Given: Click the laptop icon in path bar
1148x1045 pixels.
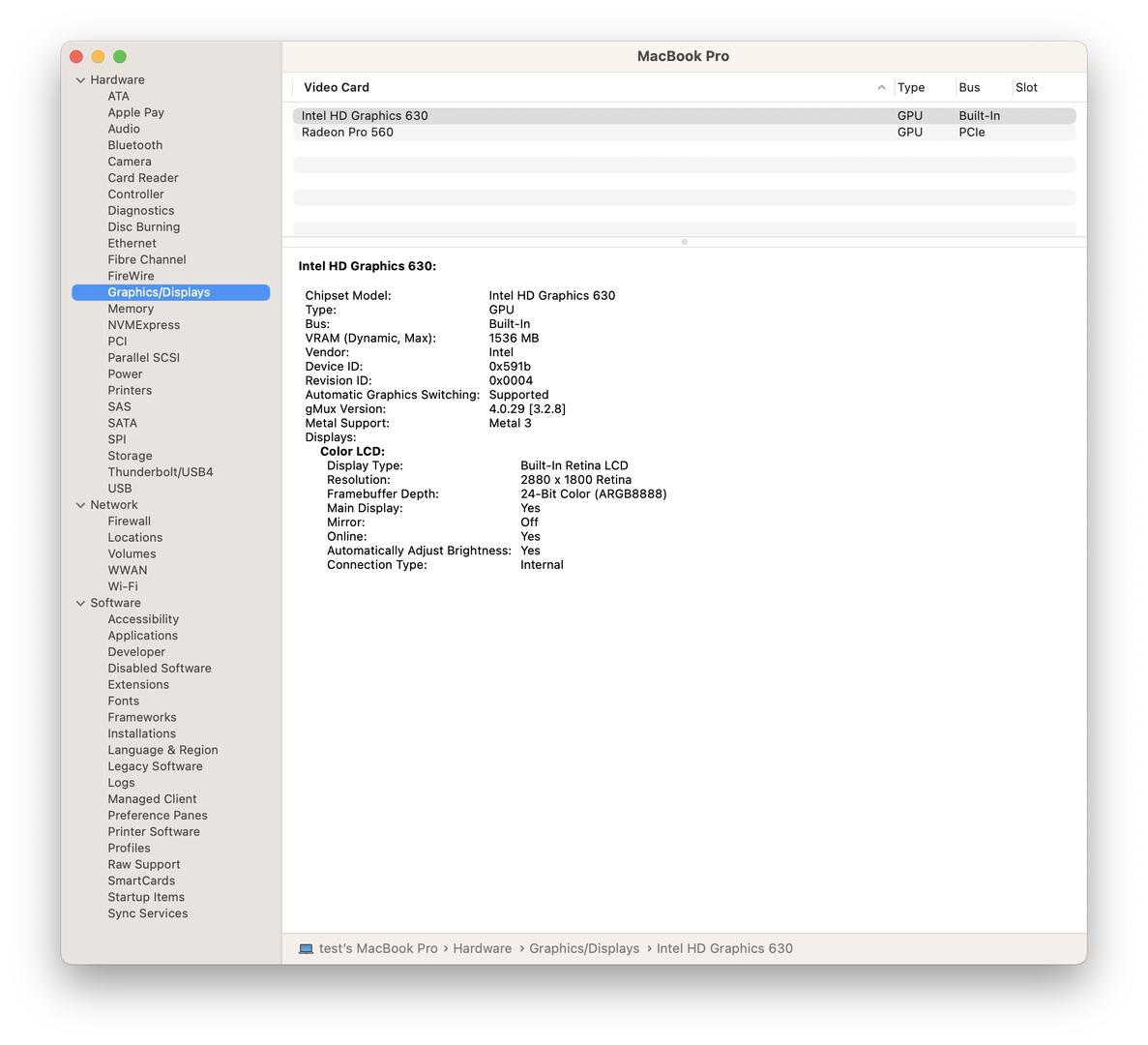Looking at the screenshot, I should [x=306, y=949].
